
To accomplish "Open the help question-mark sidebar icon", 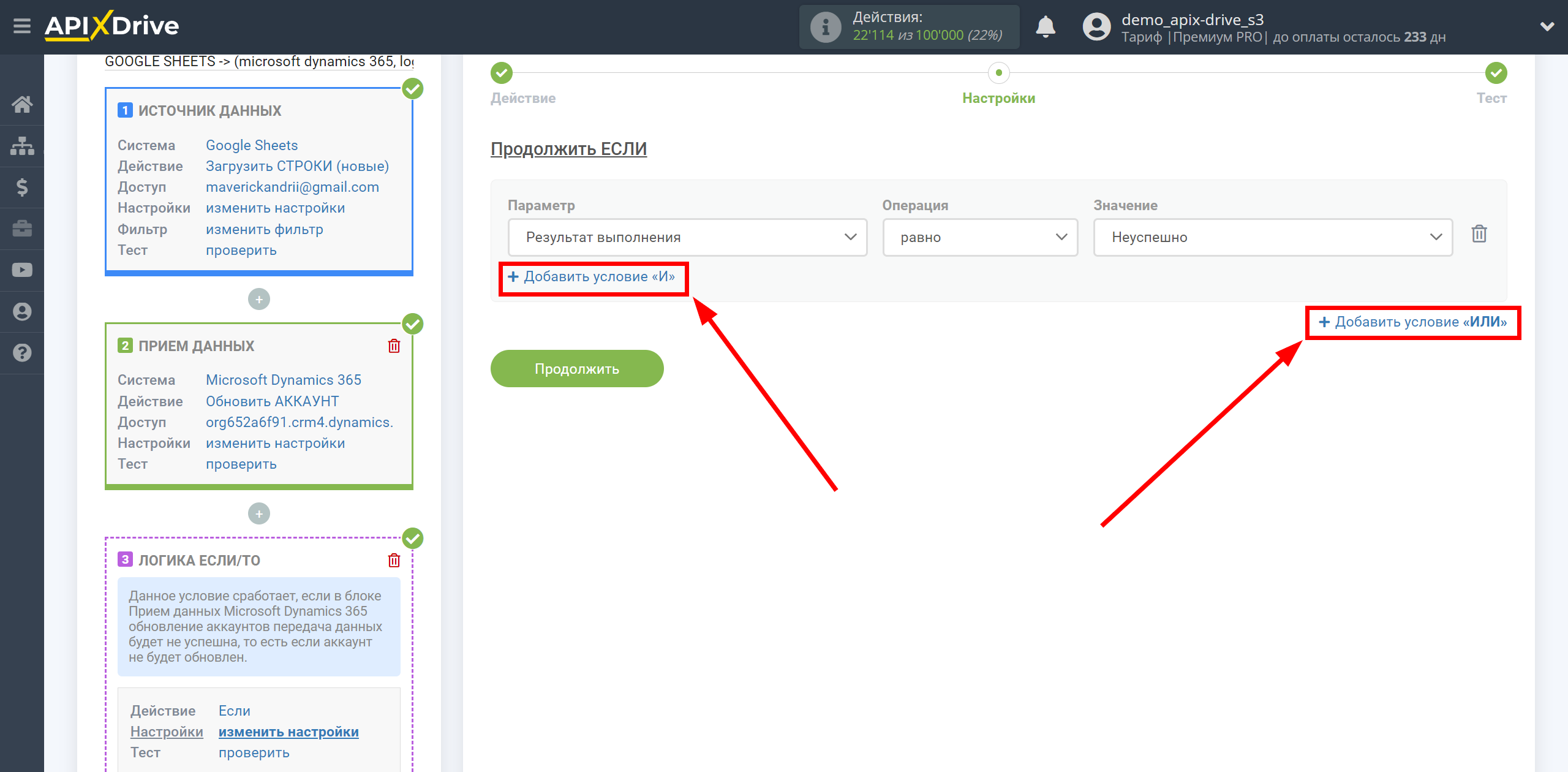I will point(22,353).
